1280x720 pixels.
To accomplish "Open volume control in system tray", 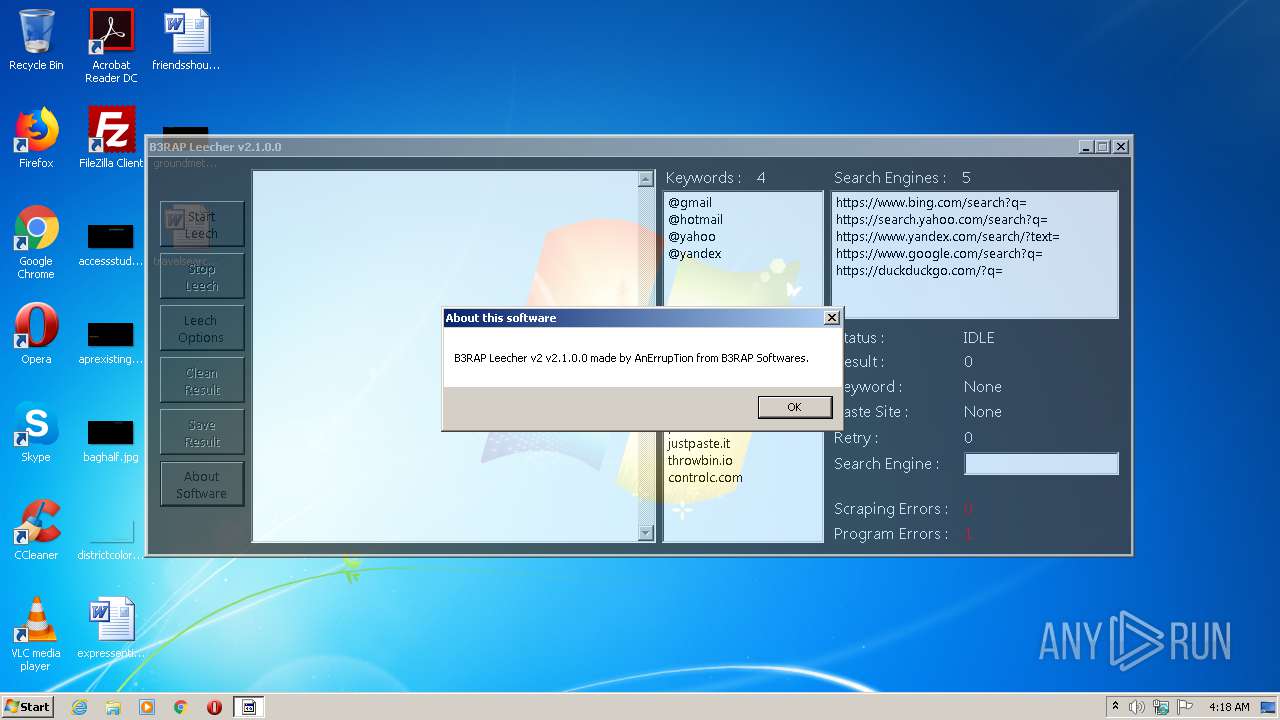I will tap(1137, 707).
